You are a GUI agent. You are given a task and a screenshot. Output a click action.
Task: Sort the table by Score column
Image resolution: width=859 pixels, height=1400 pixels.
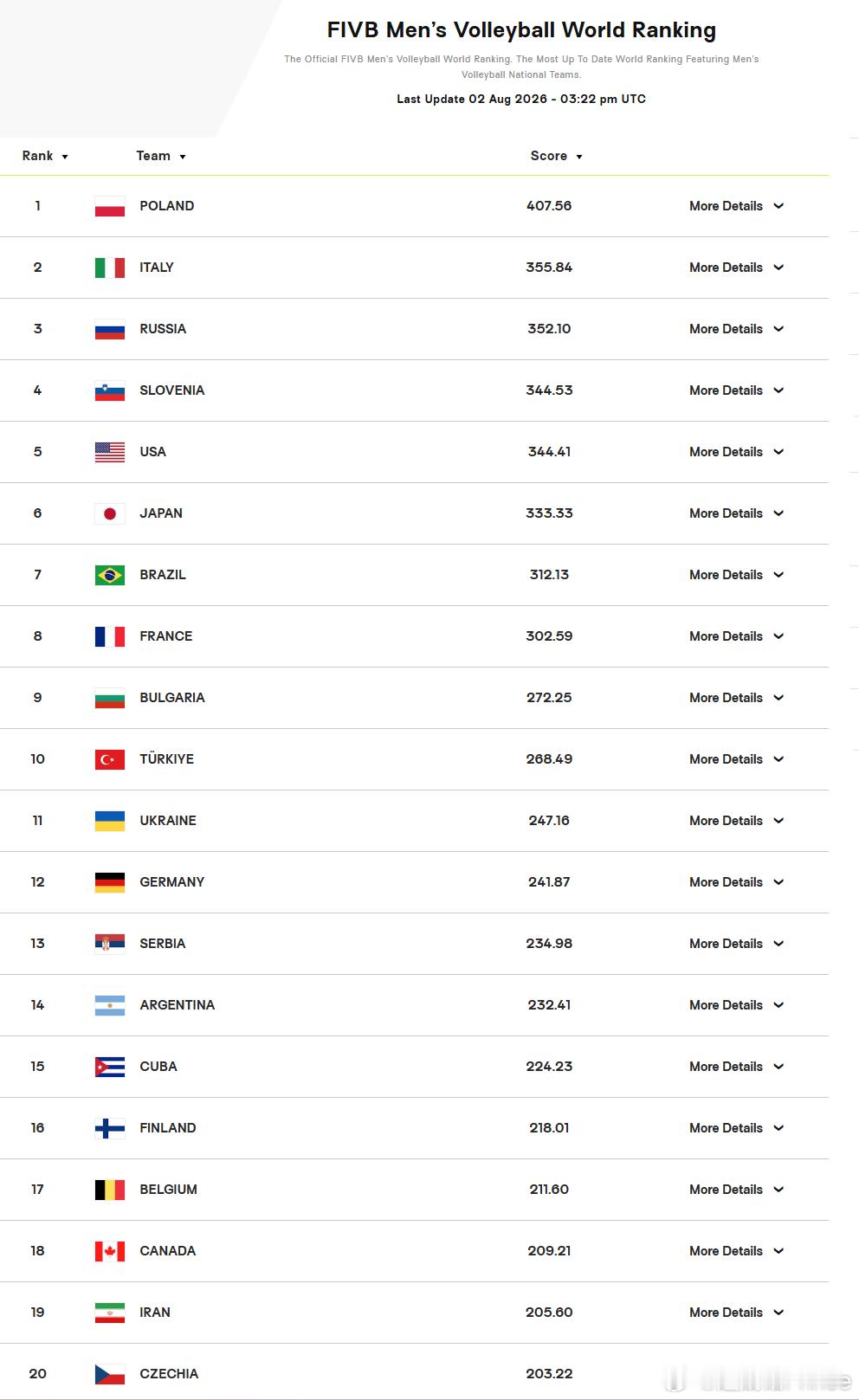pyautogui.click(x=556, y=156)
